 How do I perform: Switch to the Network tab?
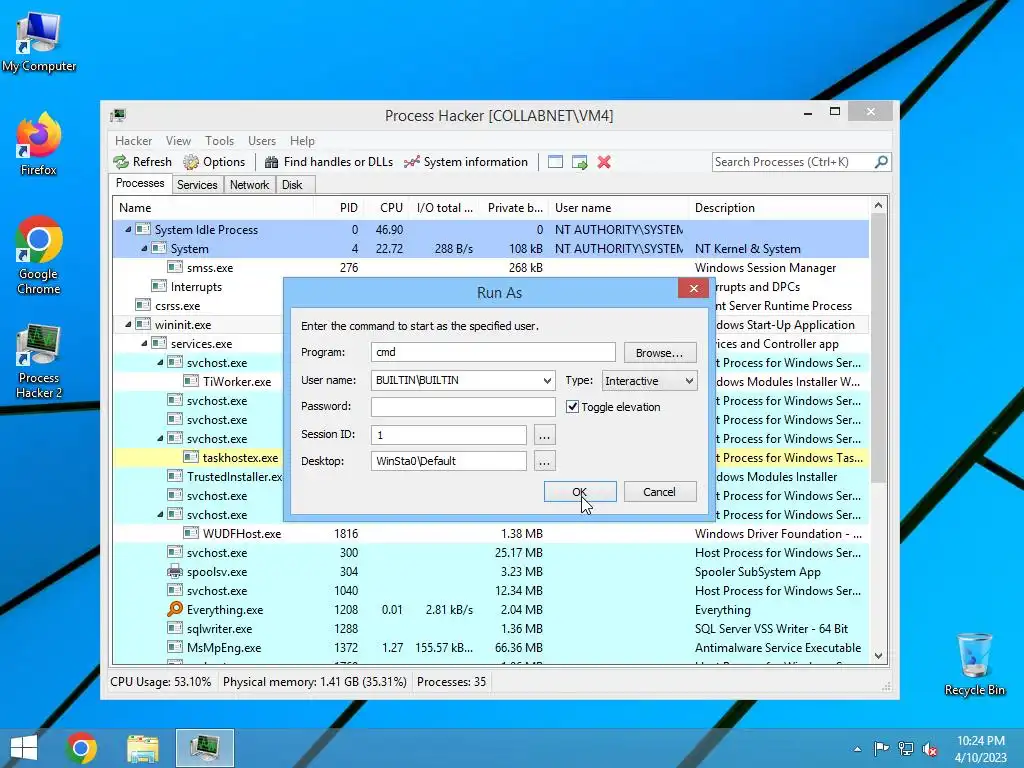pos(249,185)
